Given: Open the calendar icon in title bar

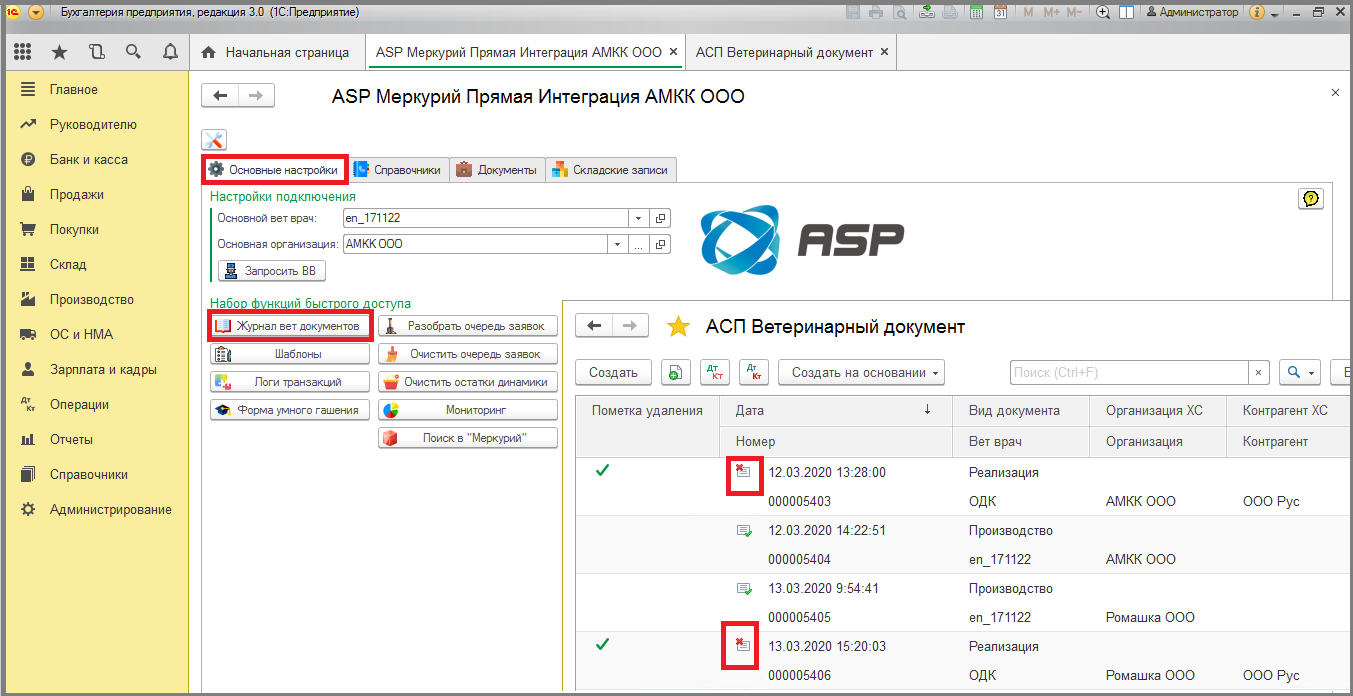Looking at the screenshot, I should [1000, 12].
